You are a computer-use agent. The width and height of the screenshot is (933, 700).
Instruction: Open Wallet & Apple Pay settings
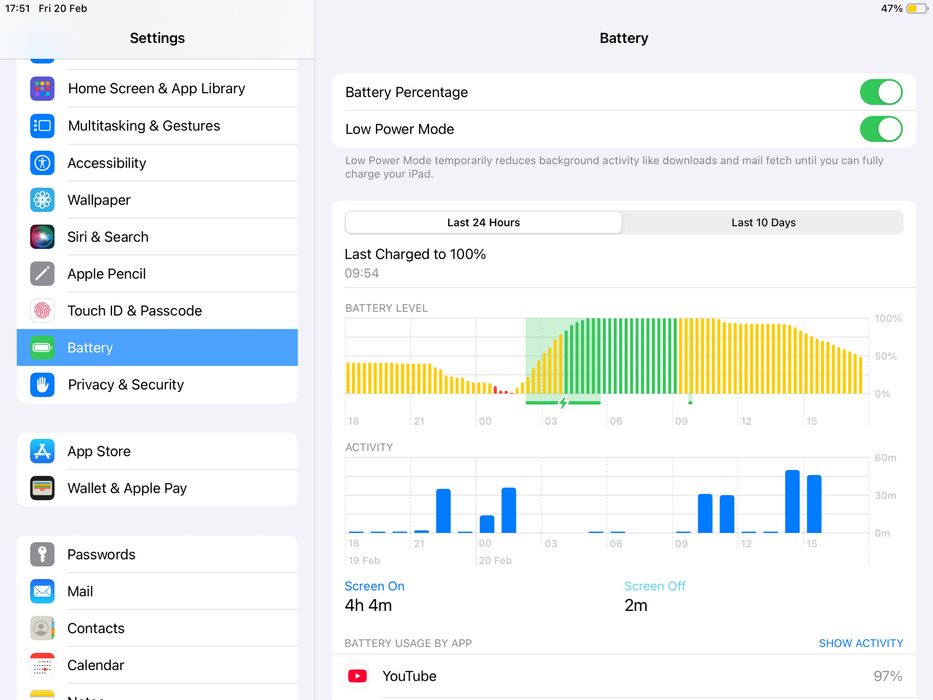[157, 488]
